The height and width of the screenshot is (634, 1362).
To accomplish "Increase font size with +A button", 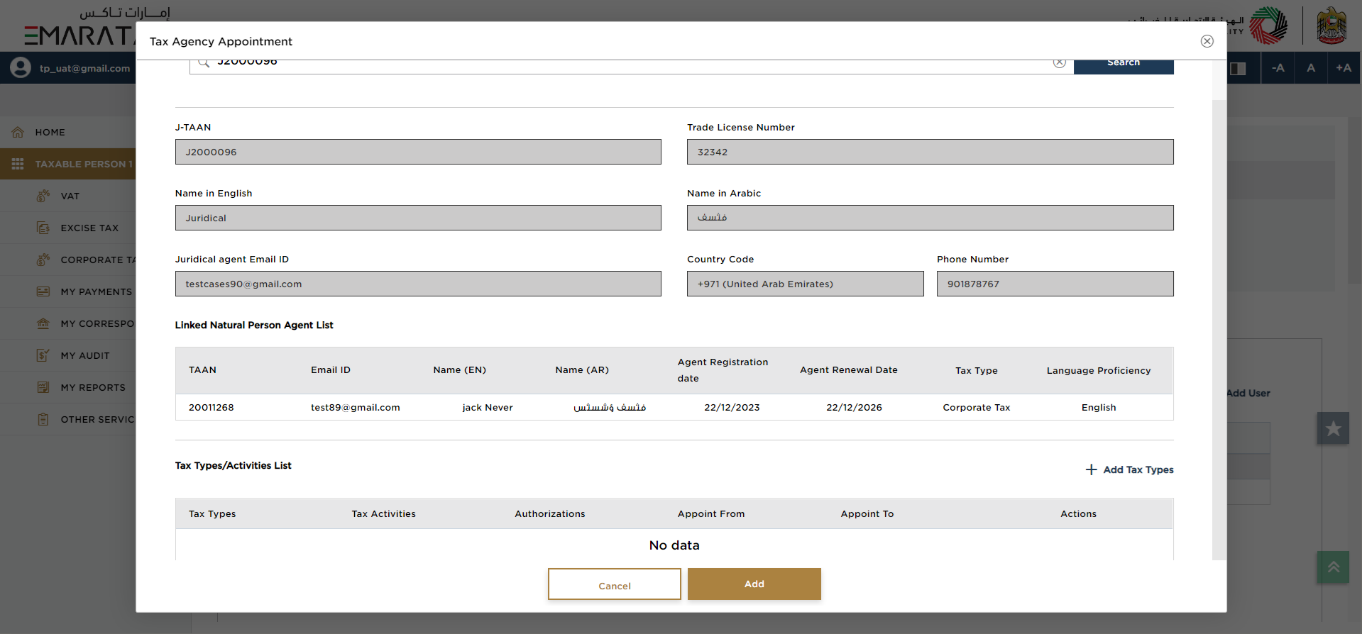I will (x=1343, y=68).
